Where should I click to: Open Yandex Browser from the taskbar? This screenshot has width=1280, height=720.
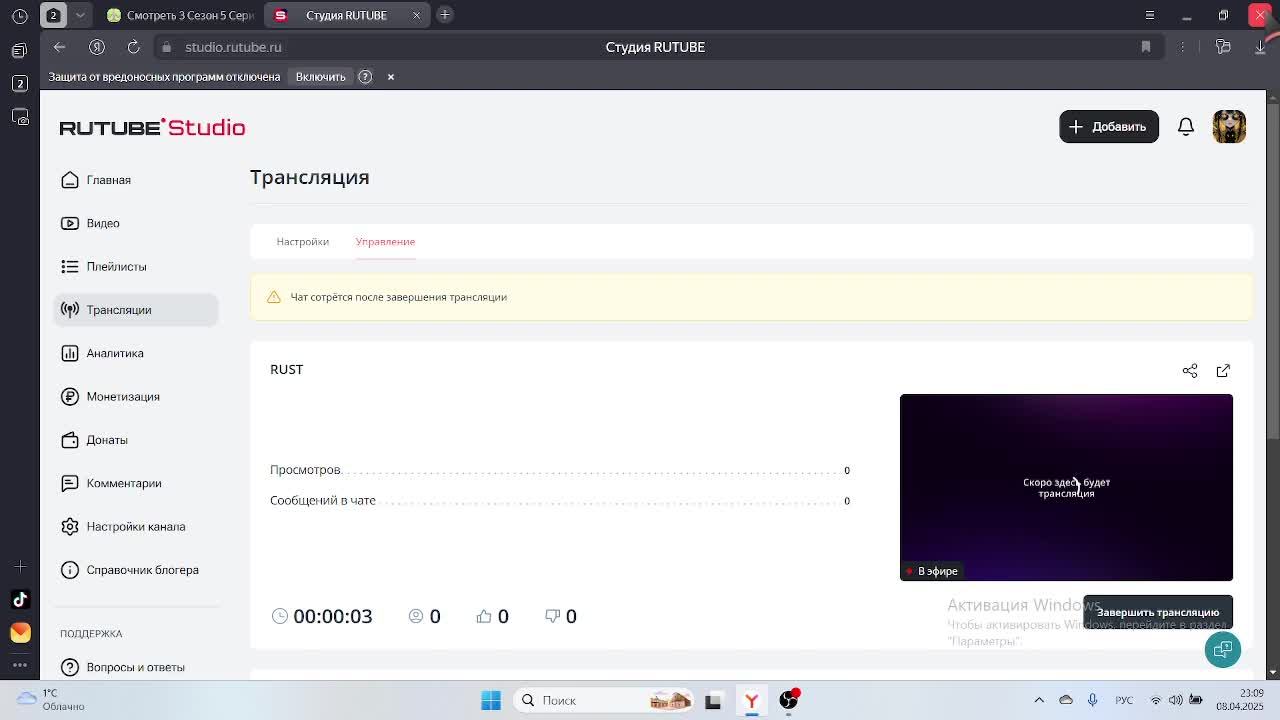pyautogui.click(x=751, y=700)
